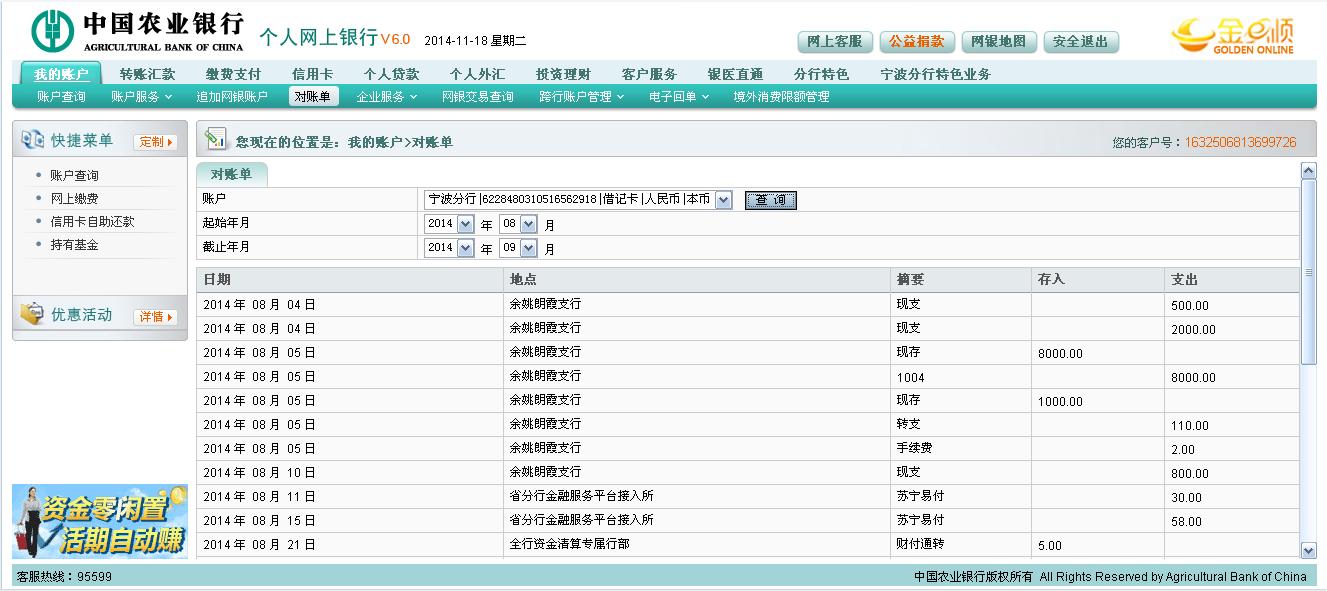Open 信用卡自助还款 quick link
This screenshot has width=1327, height=591.
coord(92,221)
